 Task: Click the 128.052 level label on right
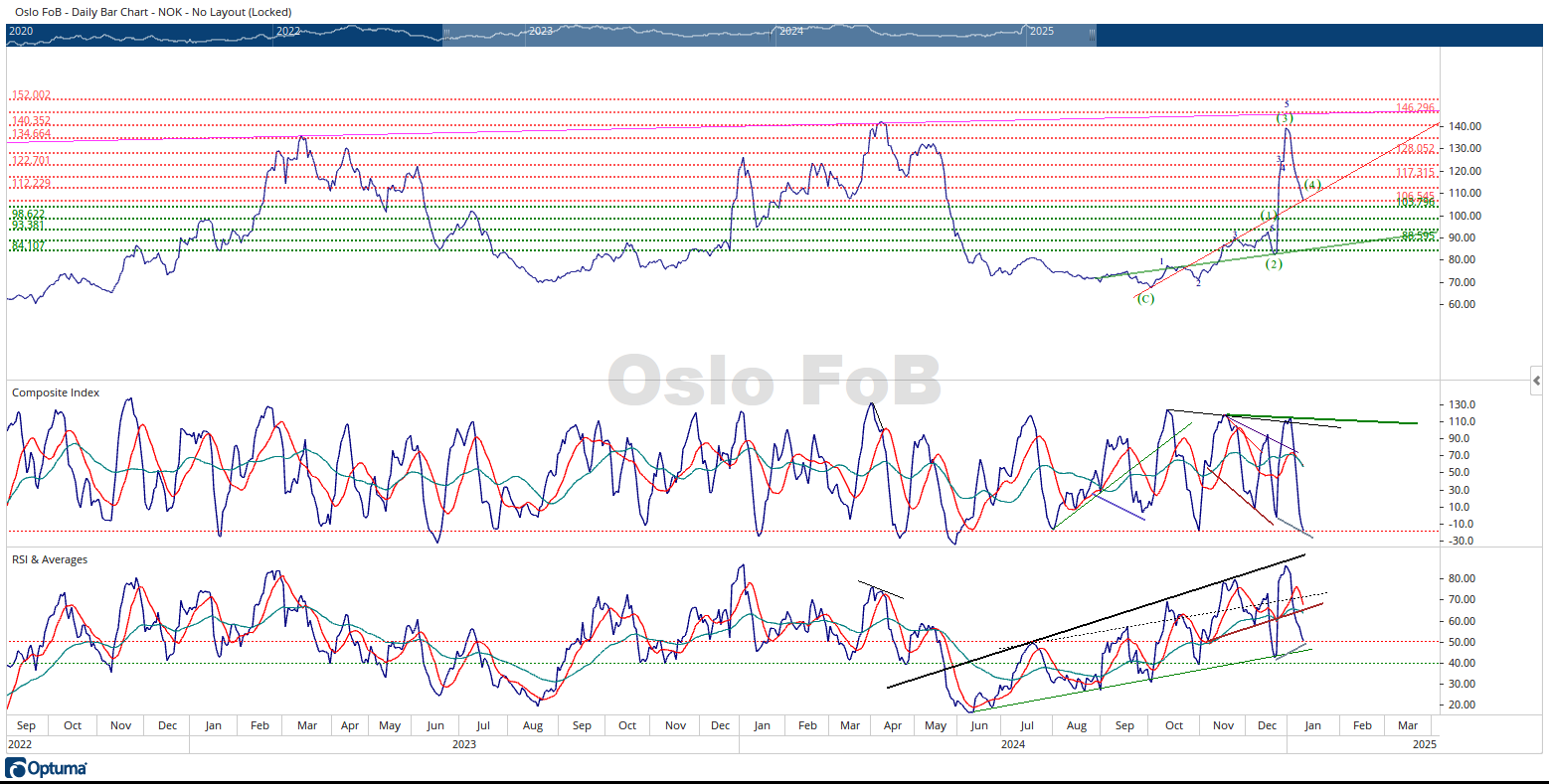point(1416,148)
